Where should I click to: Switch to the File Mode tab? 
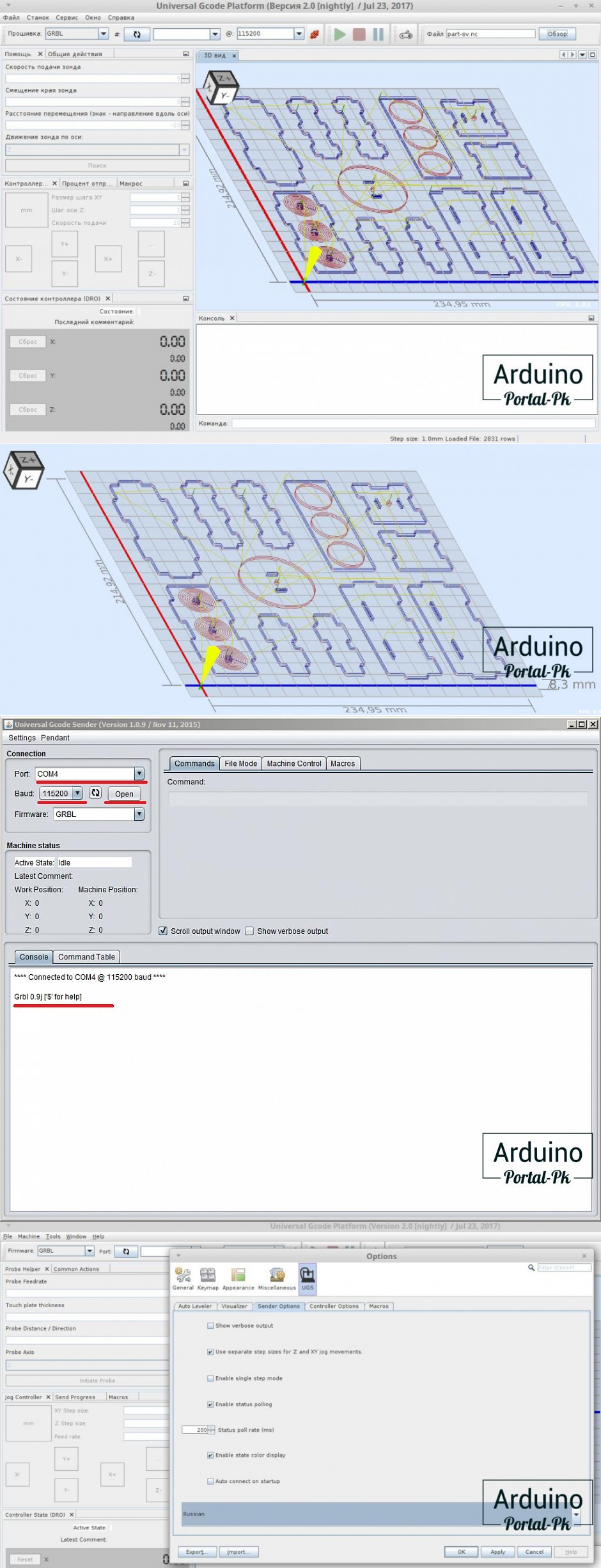[240, 763]
